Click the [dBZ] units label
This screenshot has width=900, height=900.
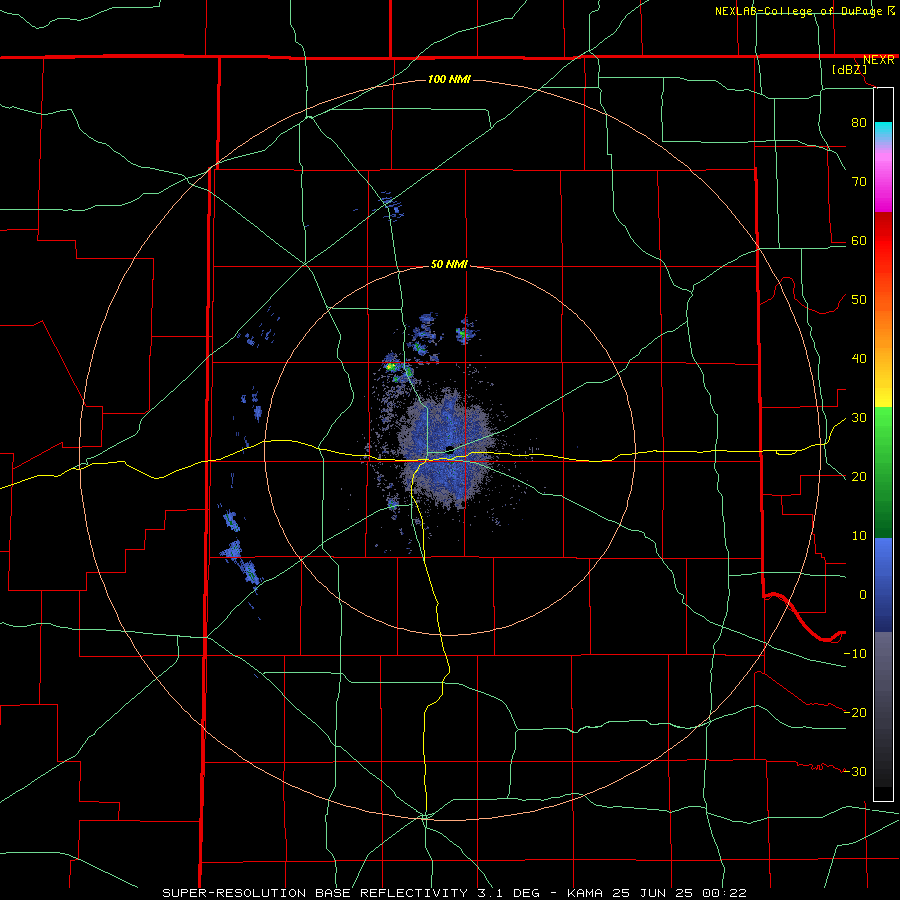coord(849,69)
